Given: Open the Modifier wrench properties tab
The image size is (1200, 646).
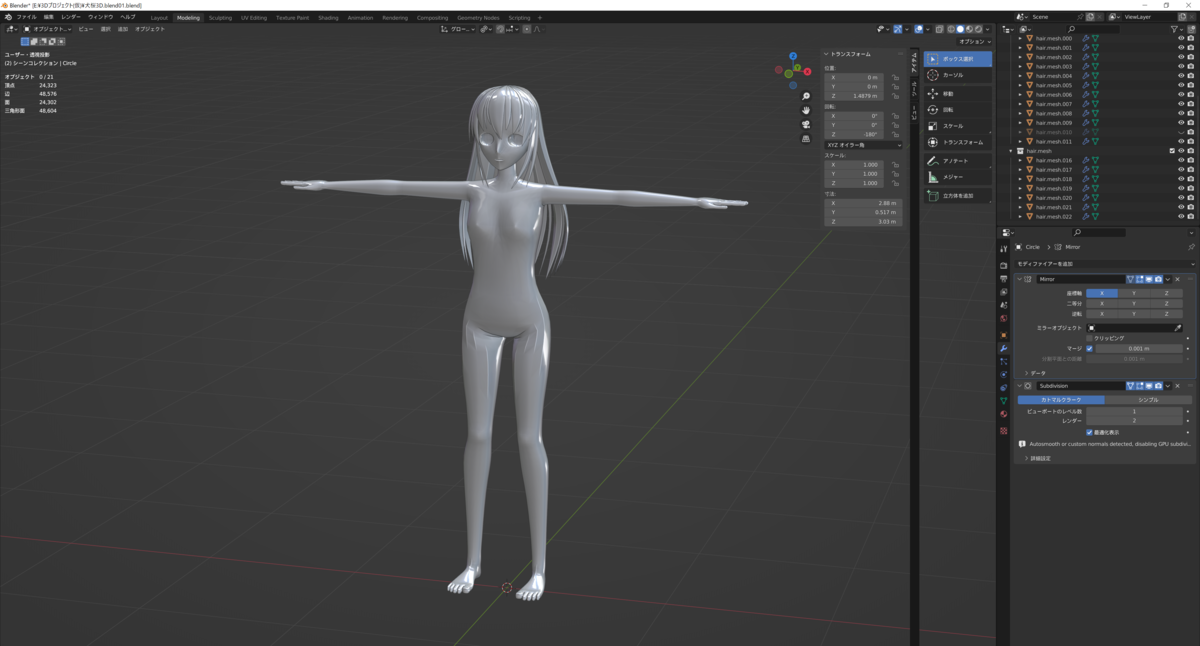Looking at the screenshot, I should click(1003, 348).
